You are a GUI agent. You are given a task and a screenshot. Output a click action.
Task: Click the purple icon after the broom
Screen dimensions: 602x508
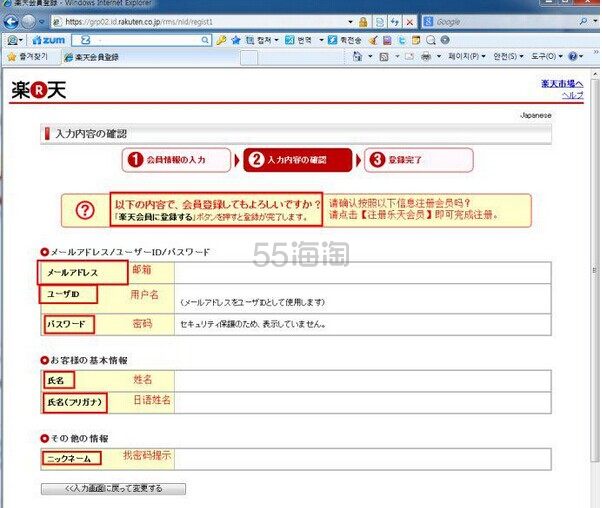(x=387, y=40)
